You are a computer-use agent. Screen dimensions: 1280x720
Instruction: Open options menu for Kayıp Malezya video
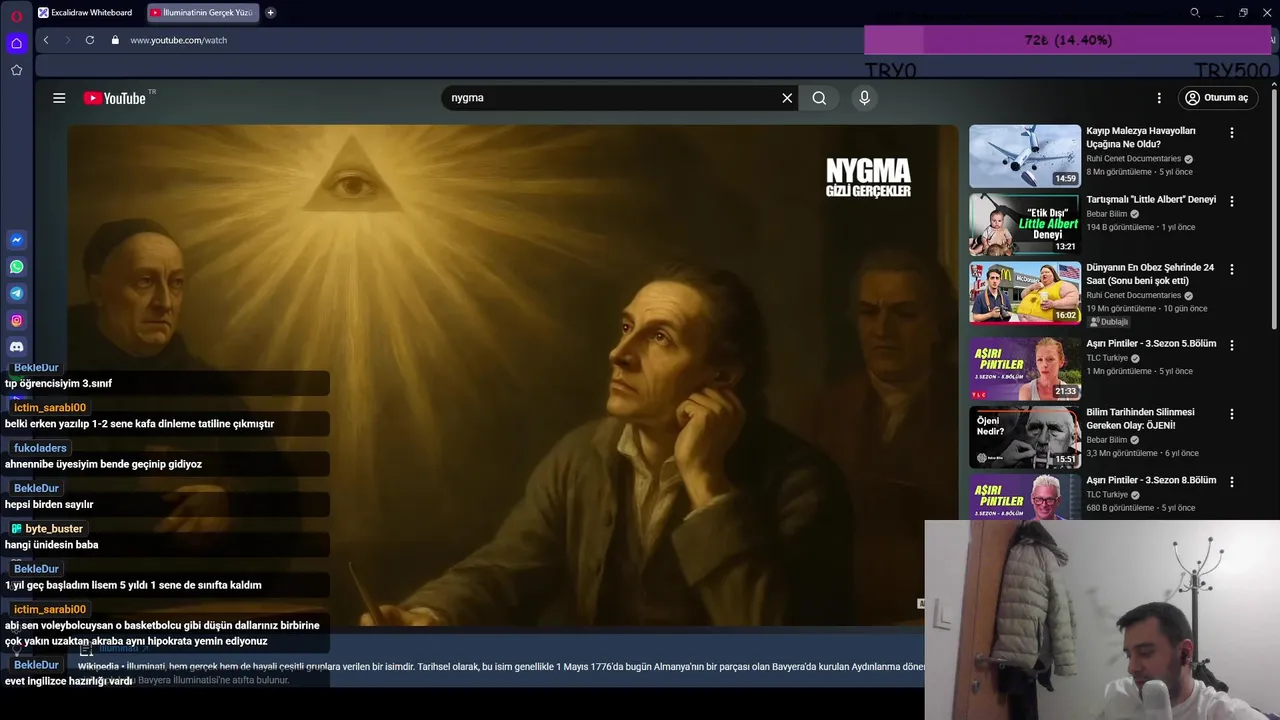click(1232, 132)
